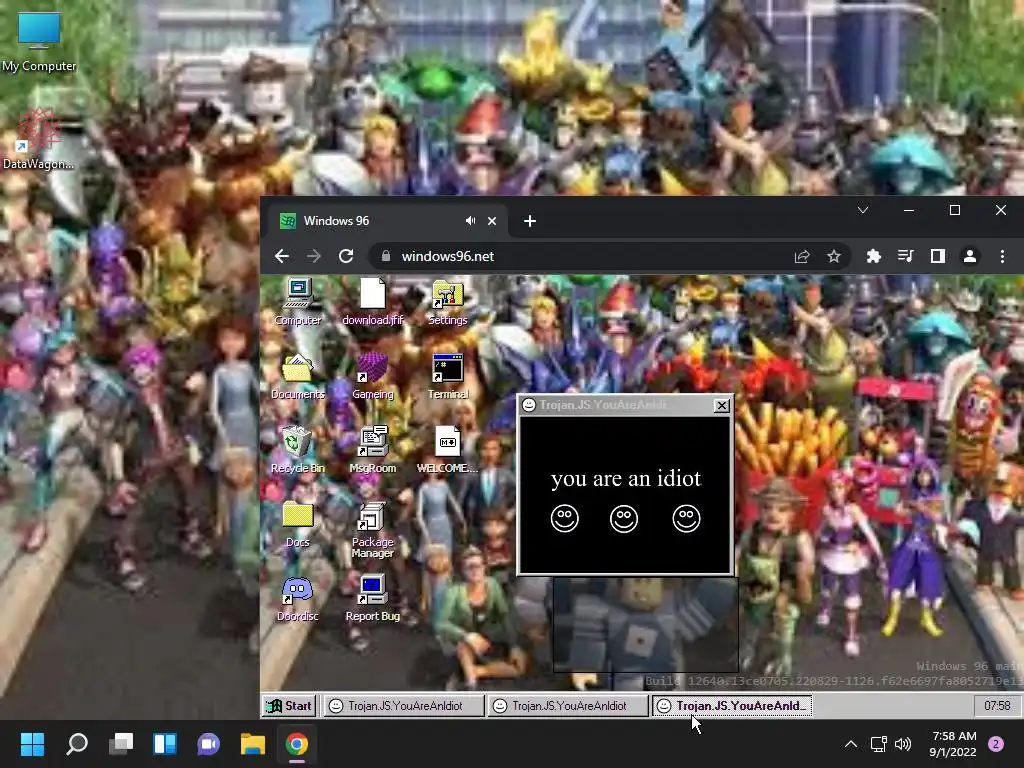Open the MsgRoom shortcut icon

373,449
